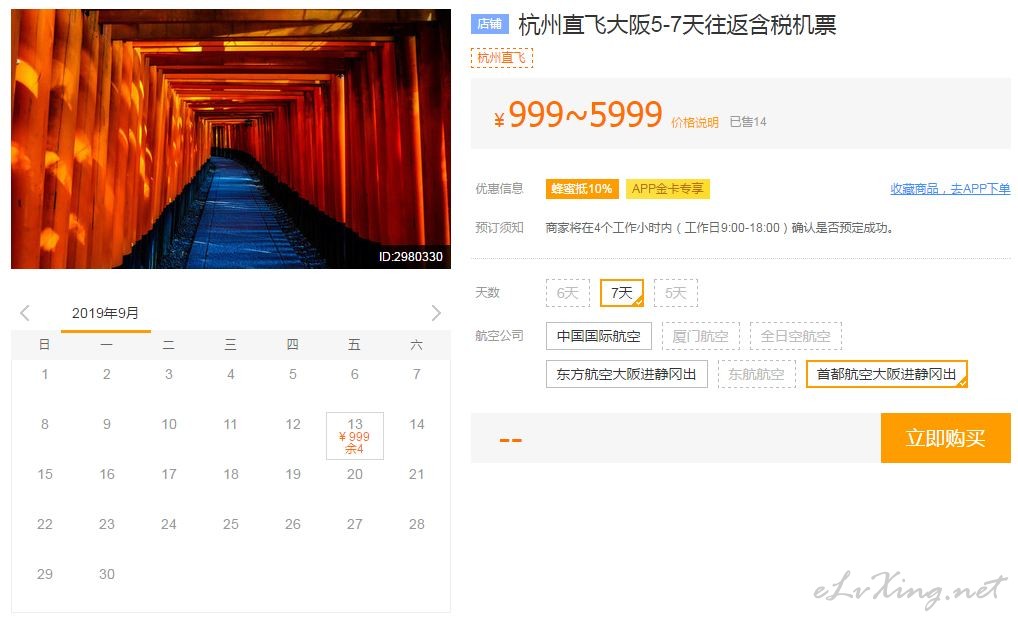Choose 中国国际航空 airline
This screenshot has height=623, width=1018.
point(599,336)
